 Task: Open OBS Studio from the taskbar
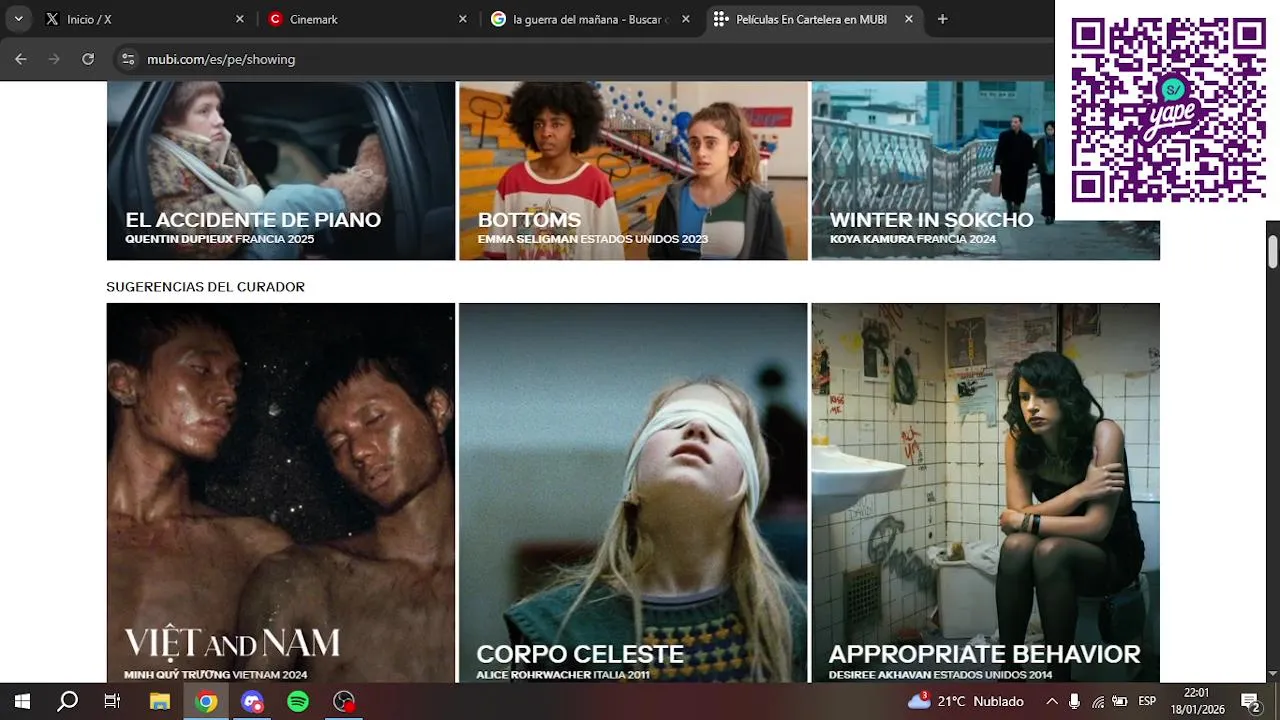(344, 701)
